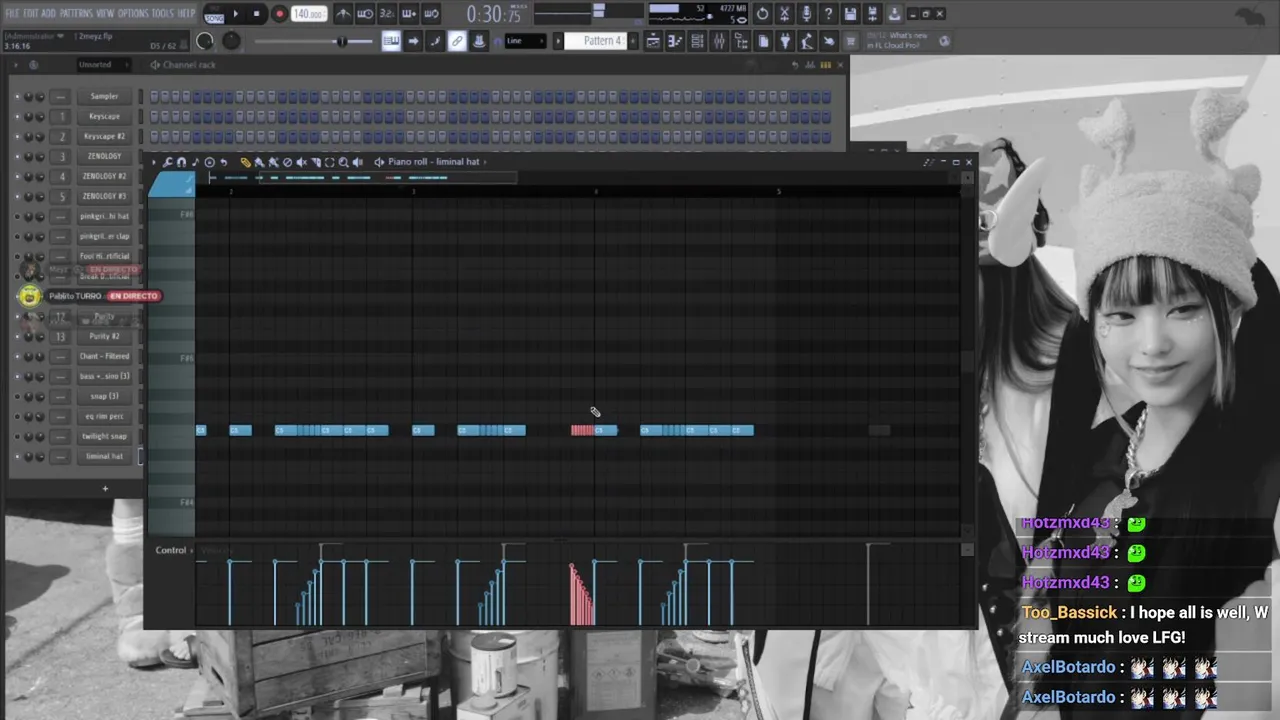This screenshot has height=720, width=1280.
Task: Open the EDIT menu
Action: (x=31, y=13)
